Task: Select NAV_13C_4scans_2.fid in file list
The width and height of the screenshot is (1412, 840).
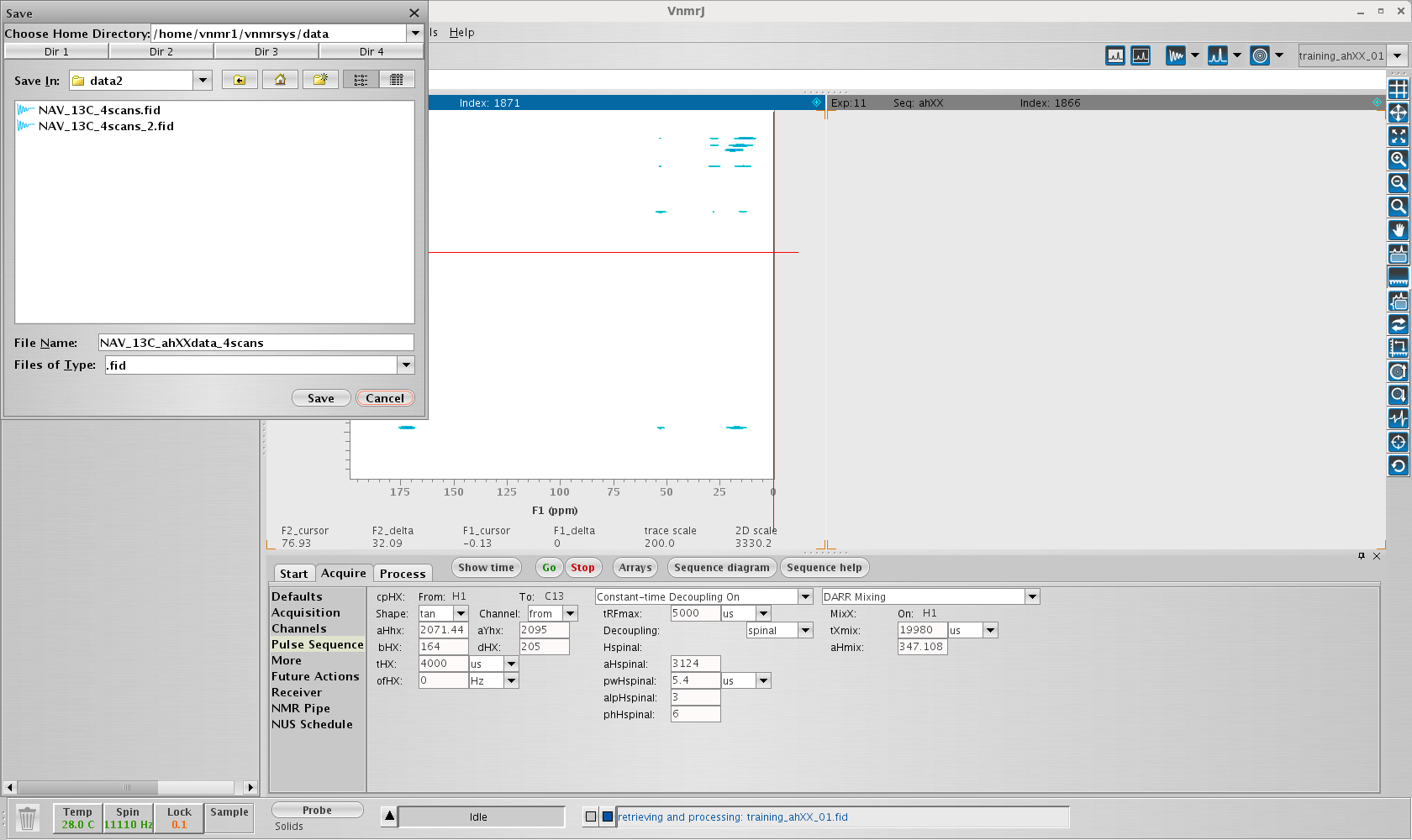Action: click(x=106, y=126)
